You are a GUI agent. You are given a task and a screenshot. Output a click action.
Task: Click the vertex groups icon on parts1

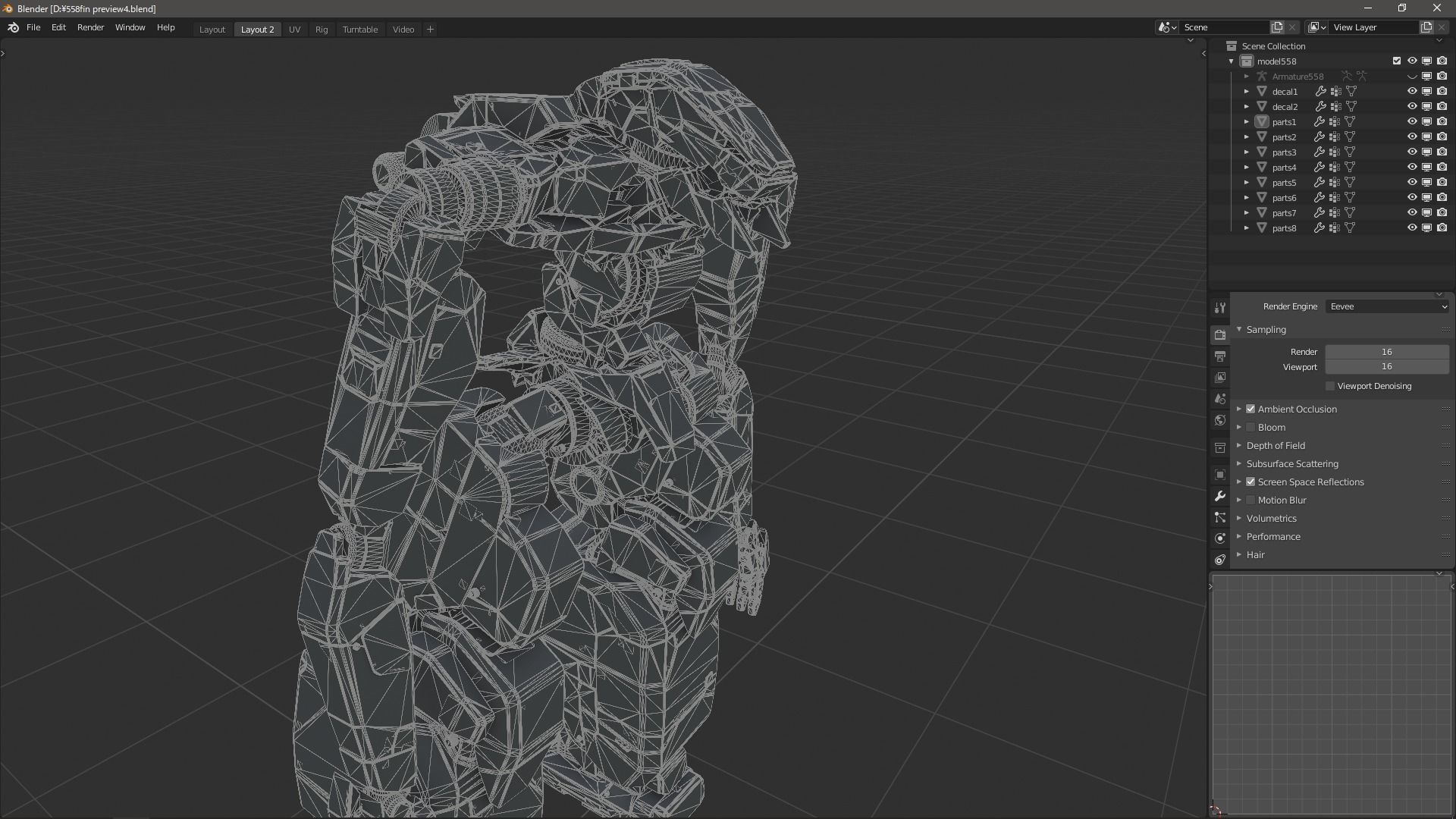(1335, 122)
